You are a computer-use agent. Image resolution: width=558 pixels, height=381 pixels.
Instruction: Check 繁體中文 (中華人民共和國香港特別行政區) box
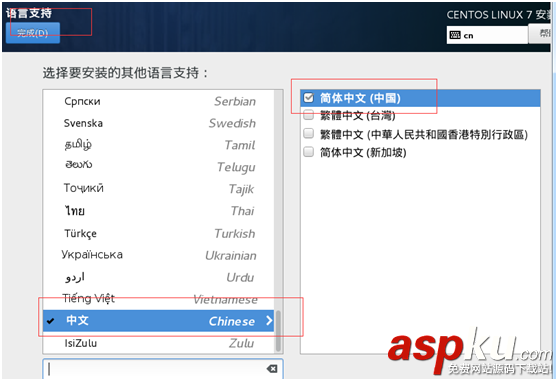(x=309, y=133)
